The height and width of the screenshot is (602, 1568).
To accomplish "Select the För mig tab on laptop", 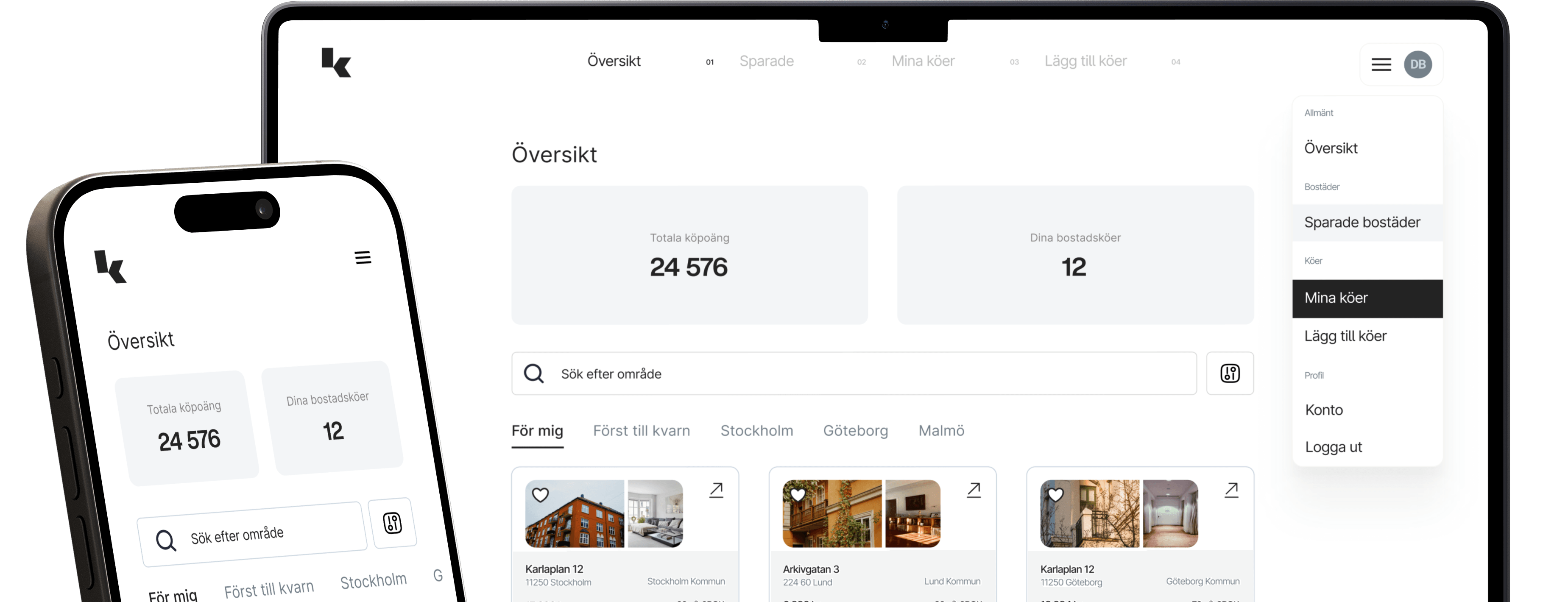I will coord(537,431).
